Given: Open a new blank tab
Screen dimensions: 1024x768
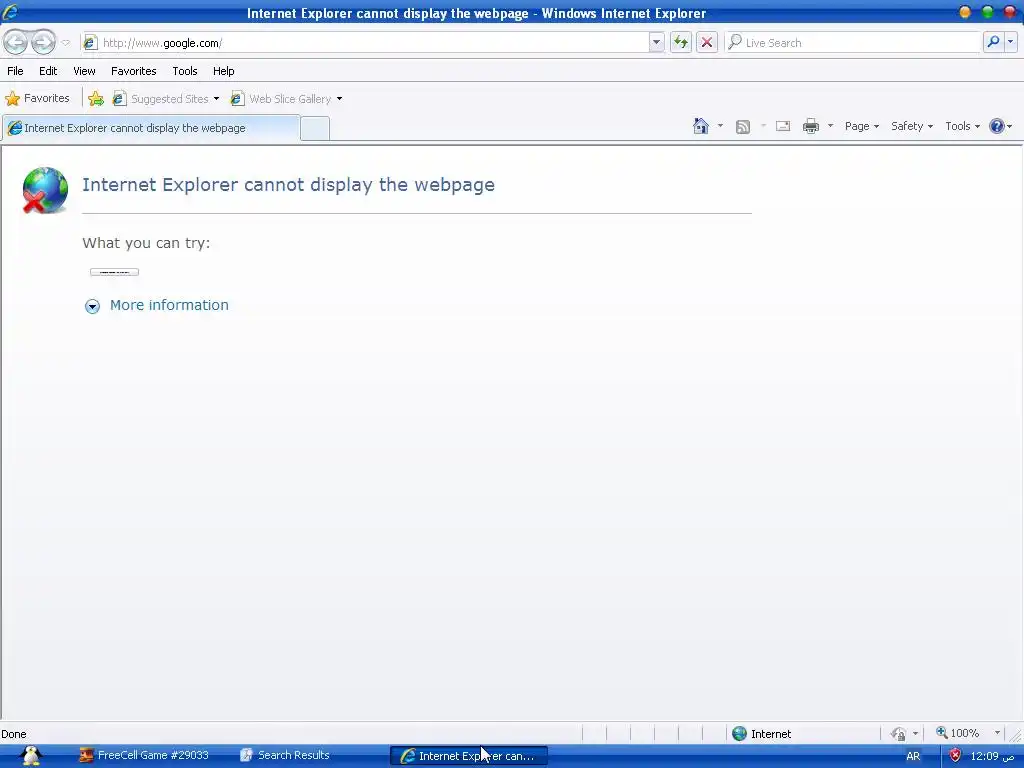Looking at the screenshot, I should click(x=315, y=129).
